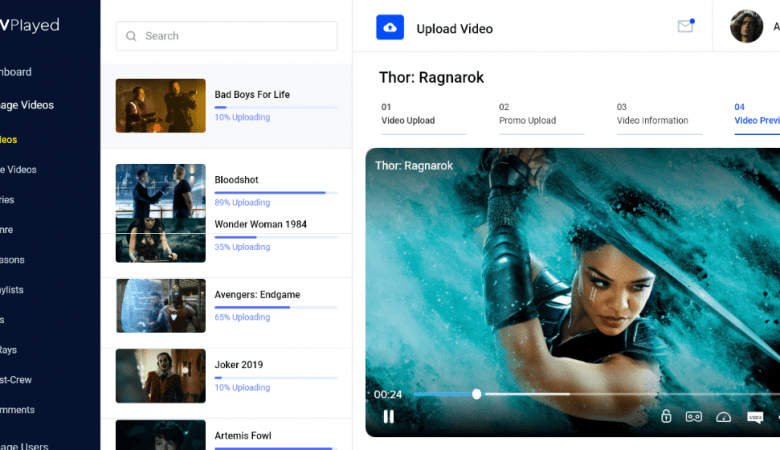Switch to the 01 Video Upload step
780x450 pixels.
(424, 117)
